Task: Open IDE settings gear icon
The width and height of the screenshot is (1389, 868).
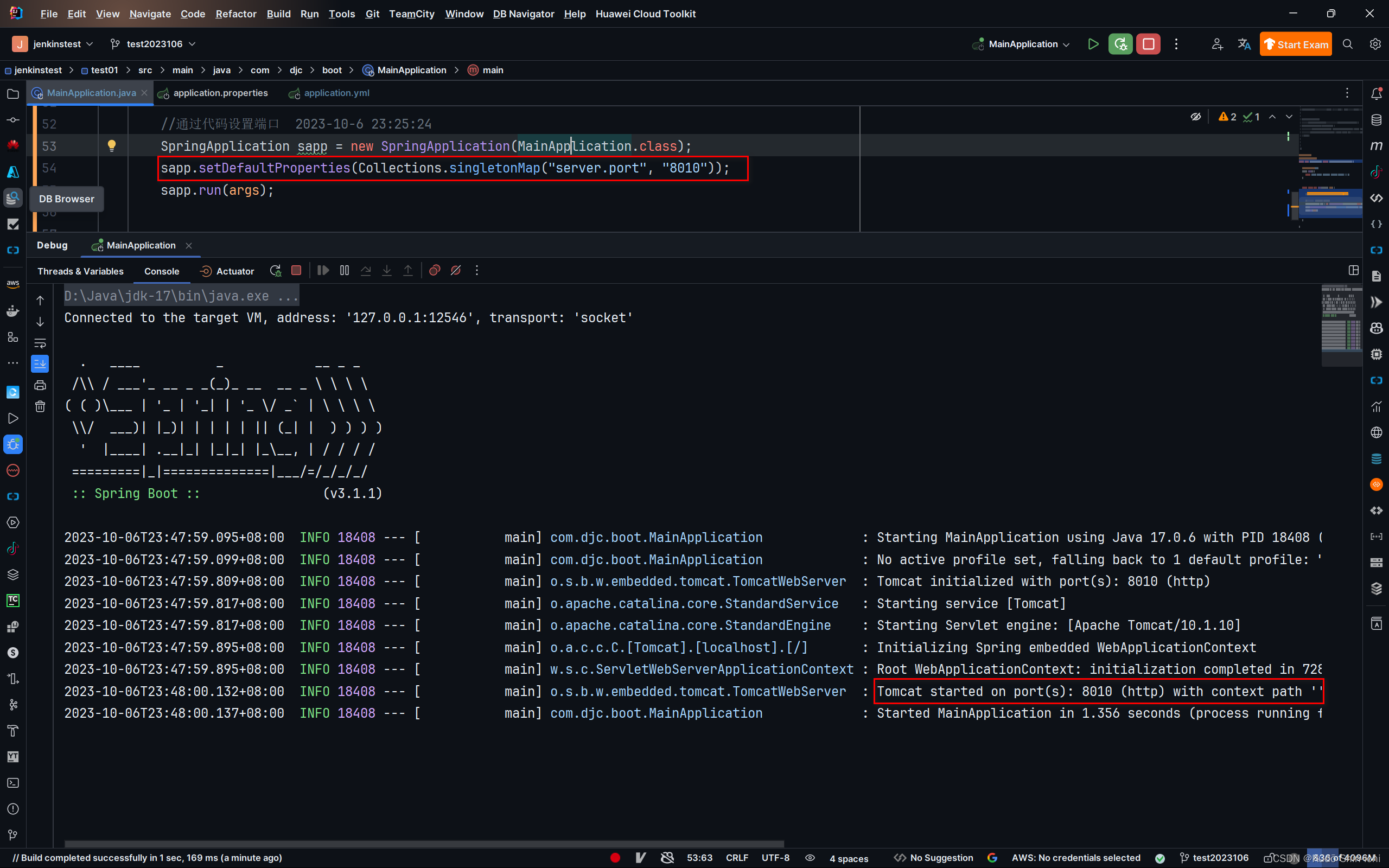Action: click(1375, 44)
